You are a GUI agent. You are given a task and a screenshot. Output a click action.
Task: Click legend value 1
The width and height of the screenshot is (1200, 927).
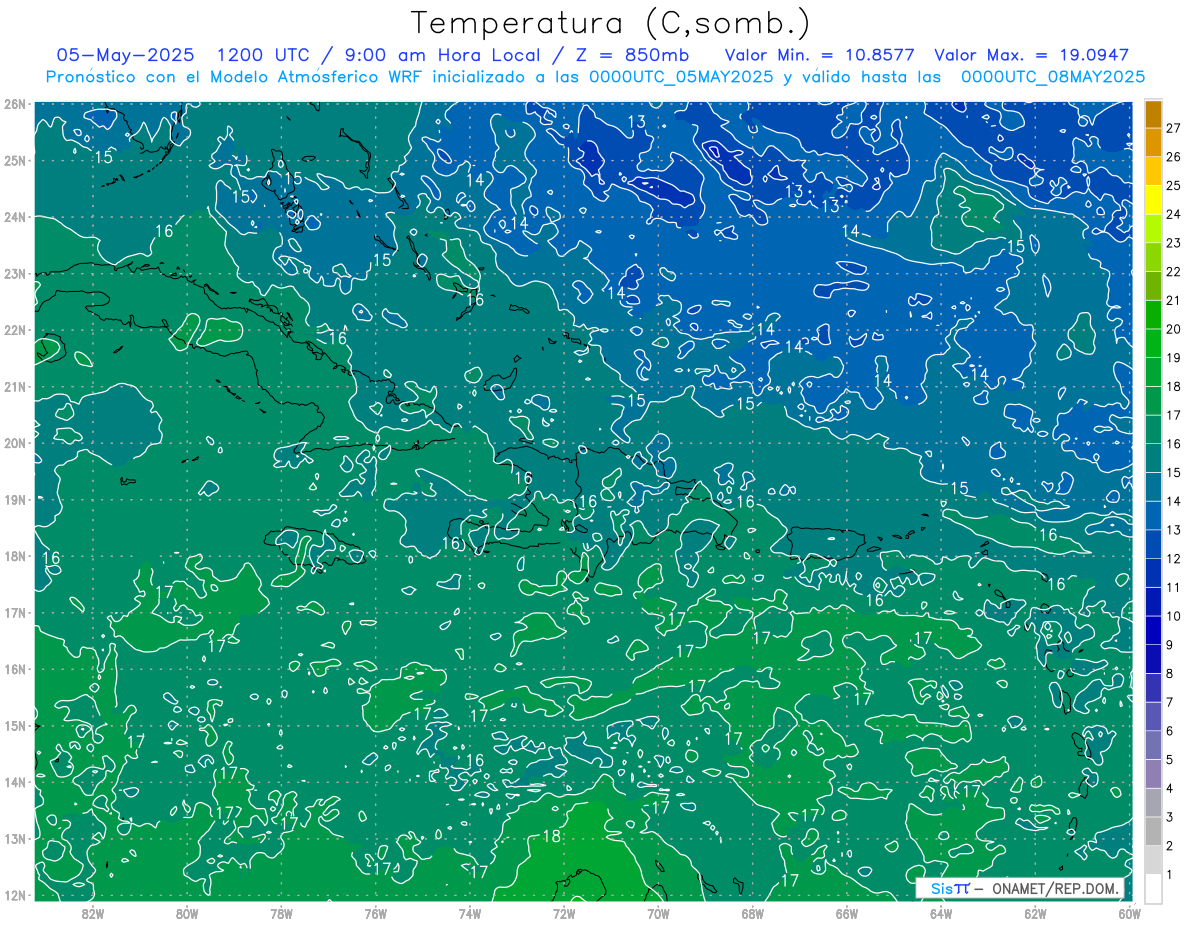click(x=1169, y=875)
